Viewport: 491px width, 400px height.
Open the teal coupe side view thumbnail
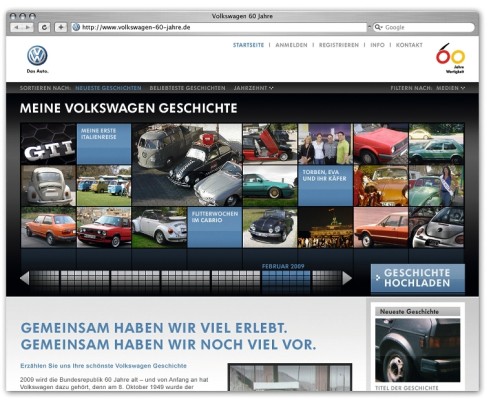pos(270,185)
